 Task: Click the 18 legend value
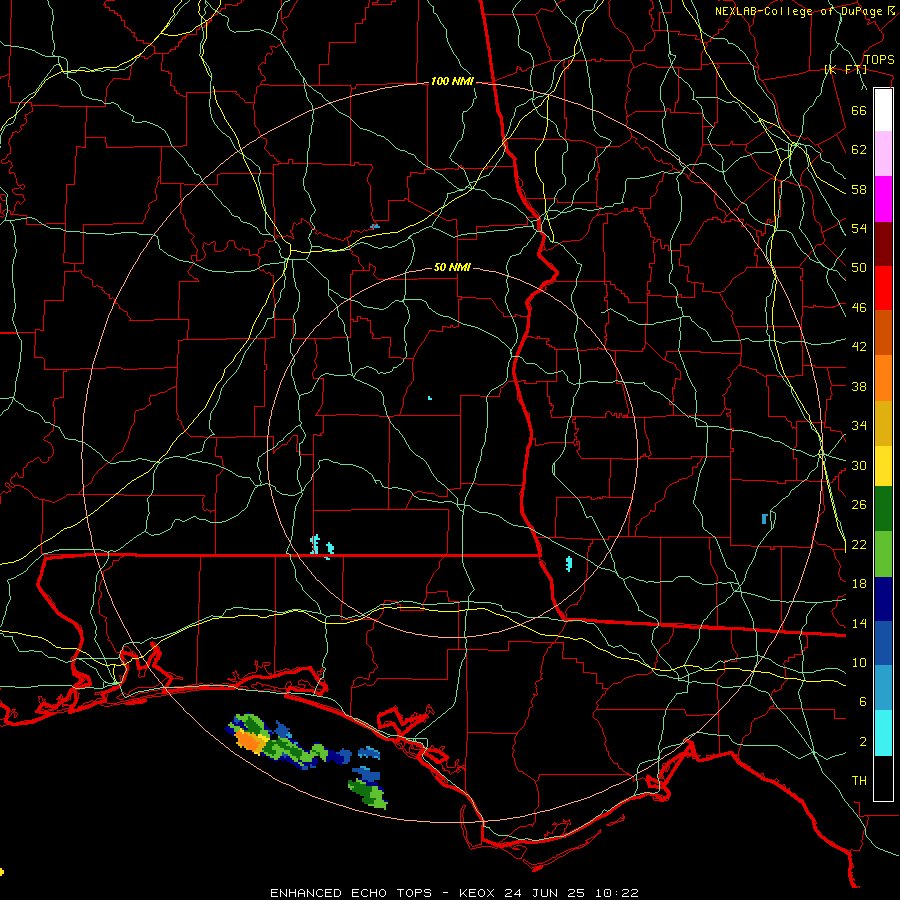click(x=859, y=584)
